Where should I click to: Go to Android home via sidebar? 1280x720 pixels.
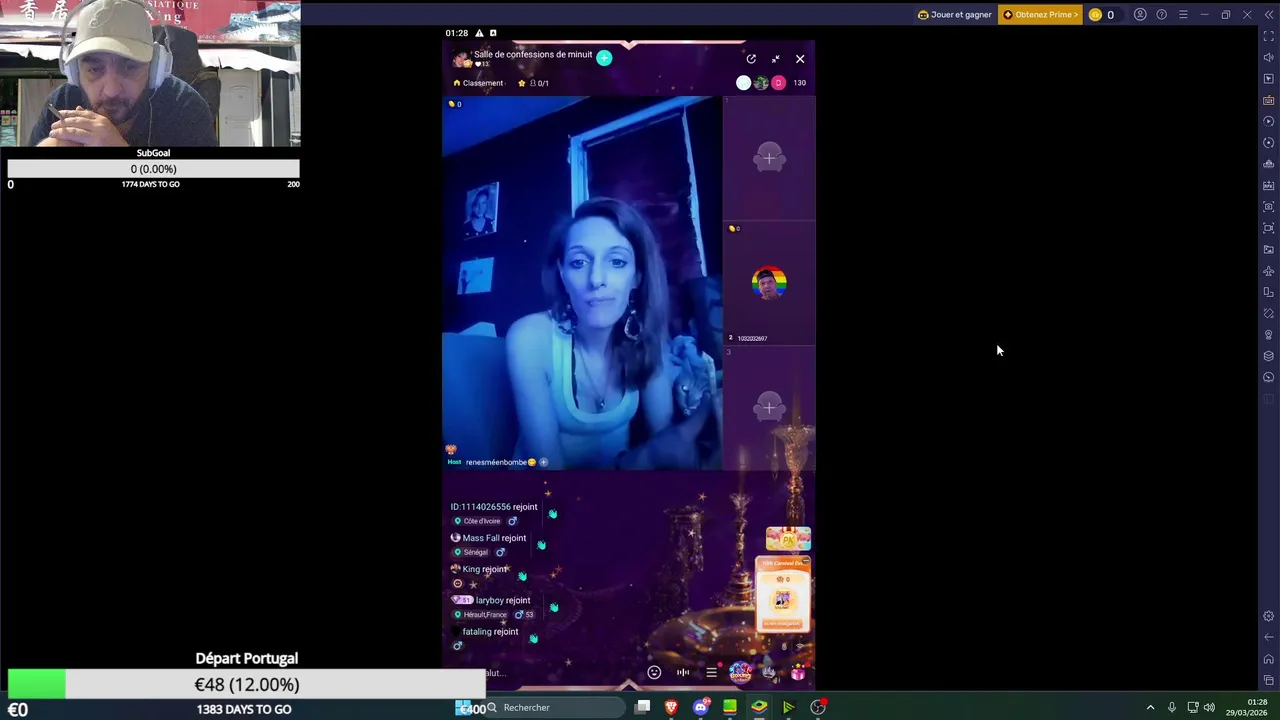(1269, 659)
